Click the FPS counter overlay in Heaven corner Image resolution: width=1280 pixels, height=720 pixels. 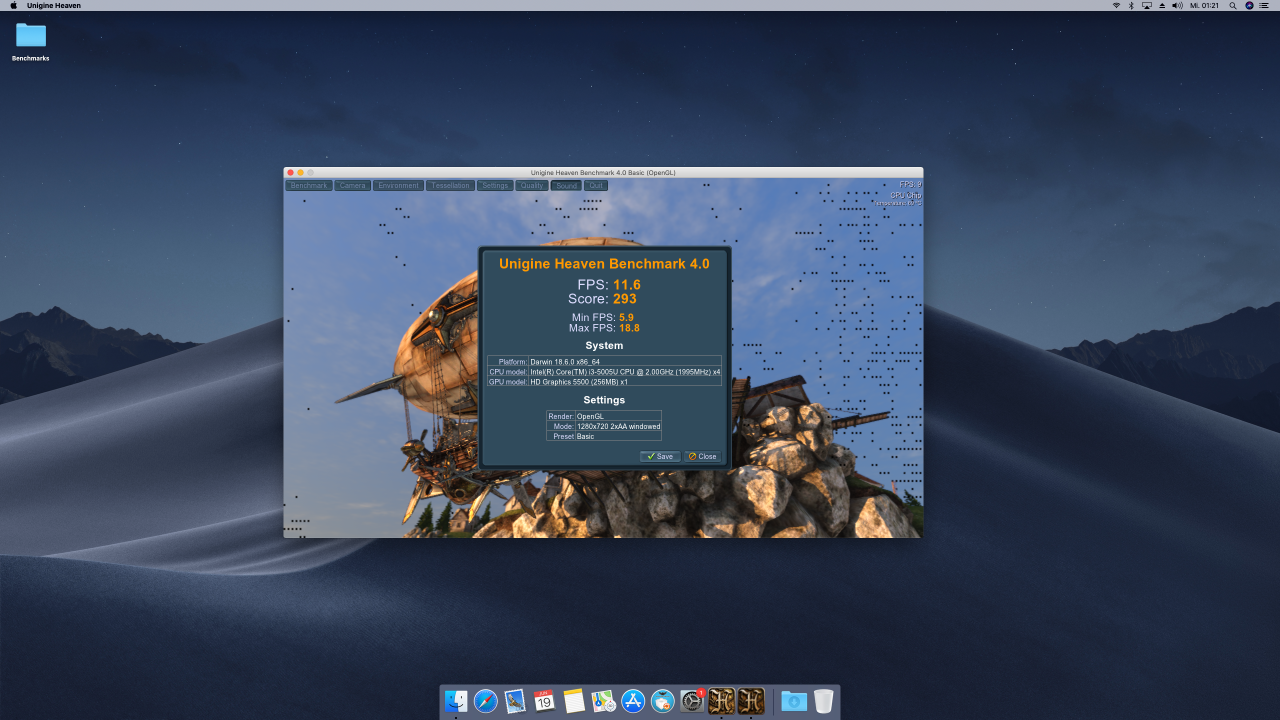click(x=910, y=185)
